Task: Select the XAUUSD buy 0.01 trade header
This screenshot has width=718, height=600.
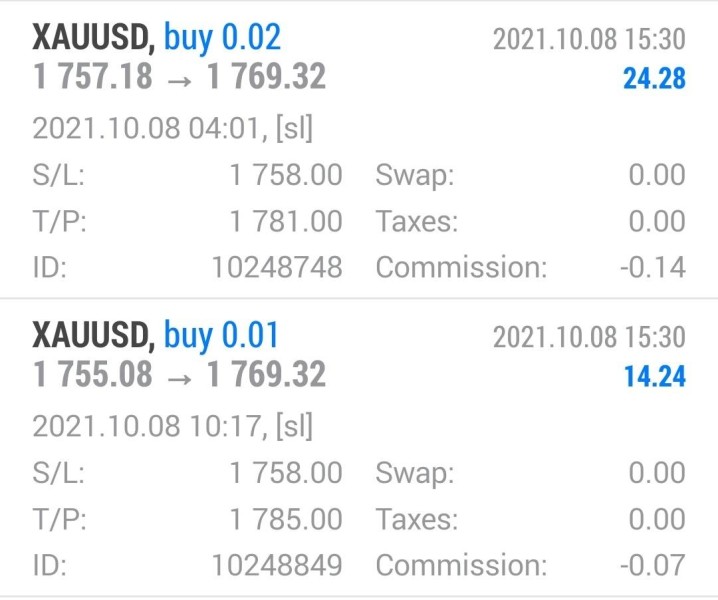Action: coord(155,335)
